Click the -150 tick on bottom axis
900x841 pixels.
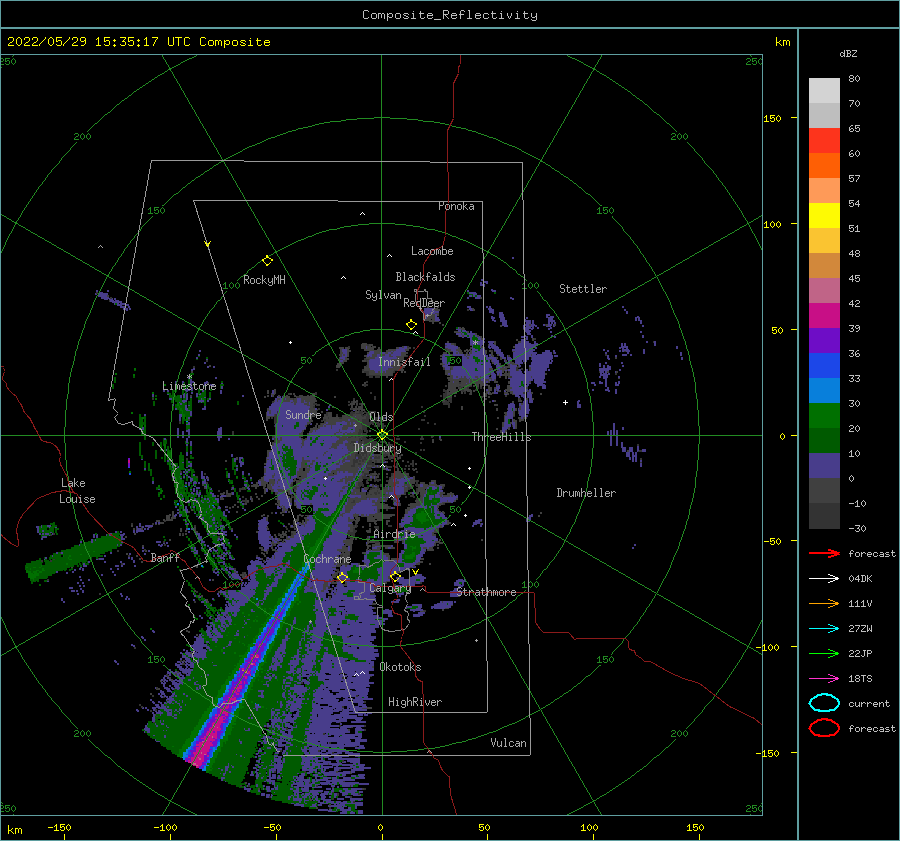[x=59, y=827]
